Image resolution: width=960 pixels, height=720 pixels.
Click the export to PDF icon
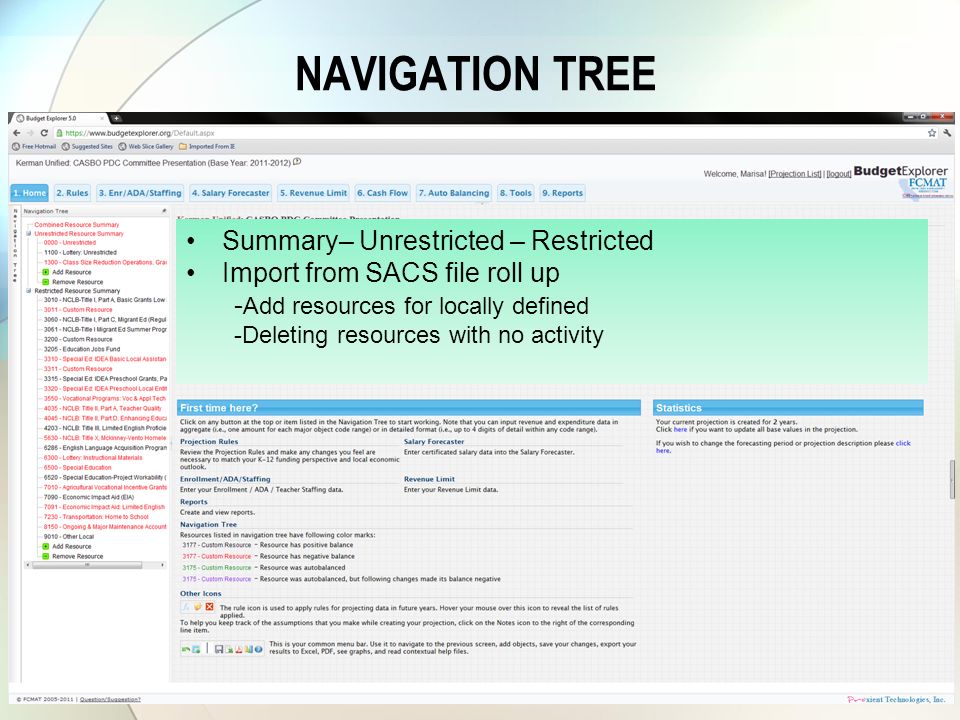pyautogui.click(x=239, y=649)
